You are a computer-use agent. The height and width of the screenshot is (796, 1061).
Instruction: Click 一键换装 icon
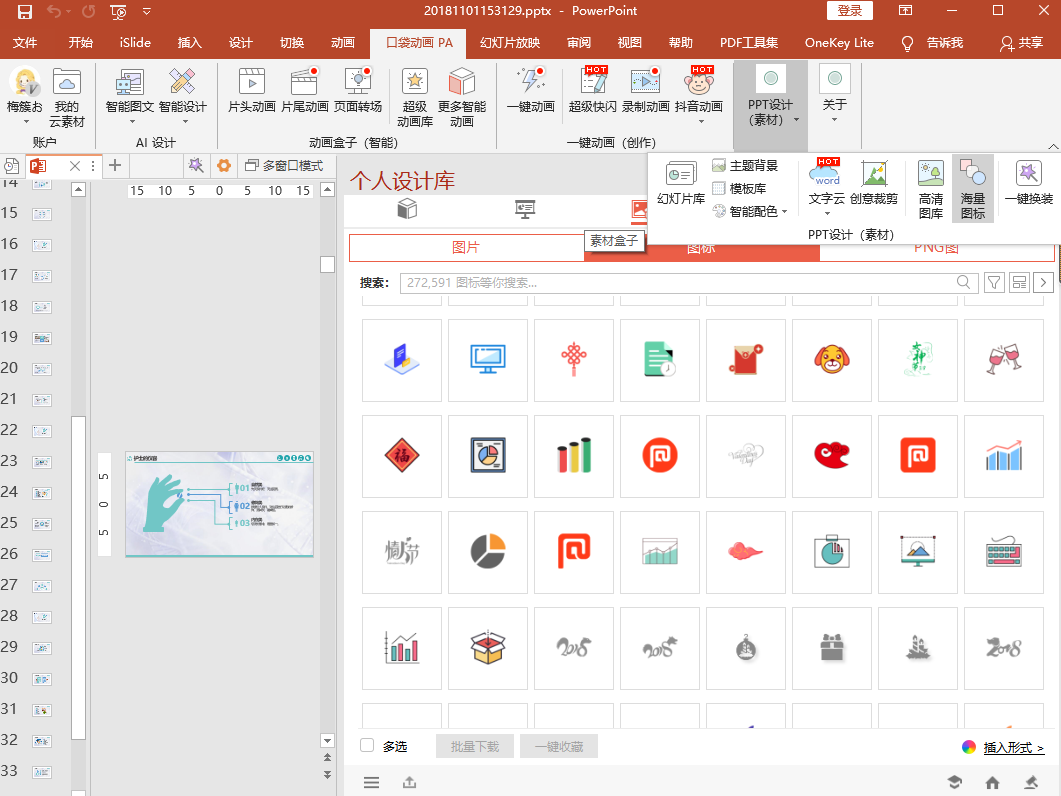tap(1029, 183)
